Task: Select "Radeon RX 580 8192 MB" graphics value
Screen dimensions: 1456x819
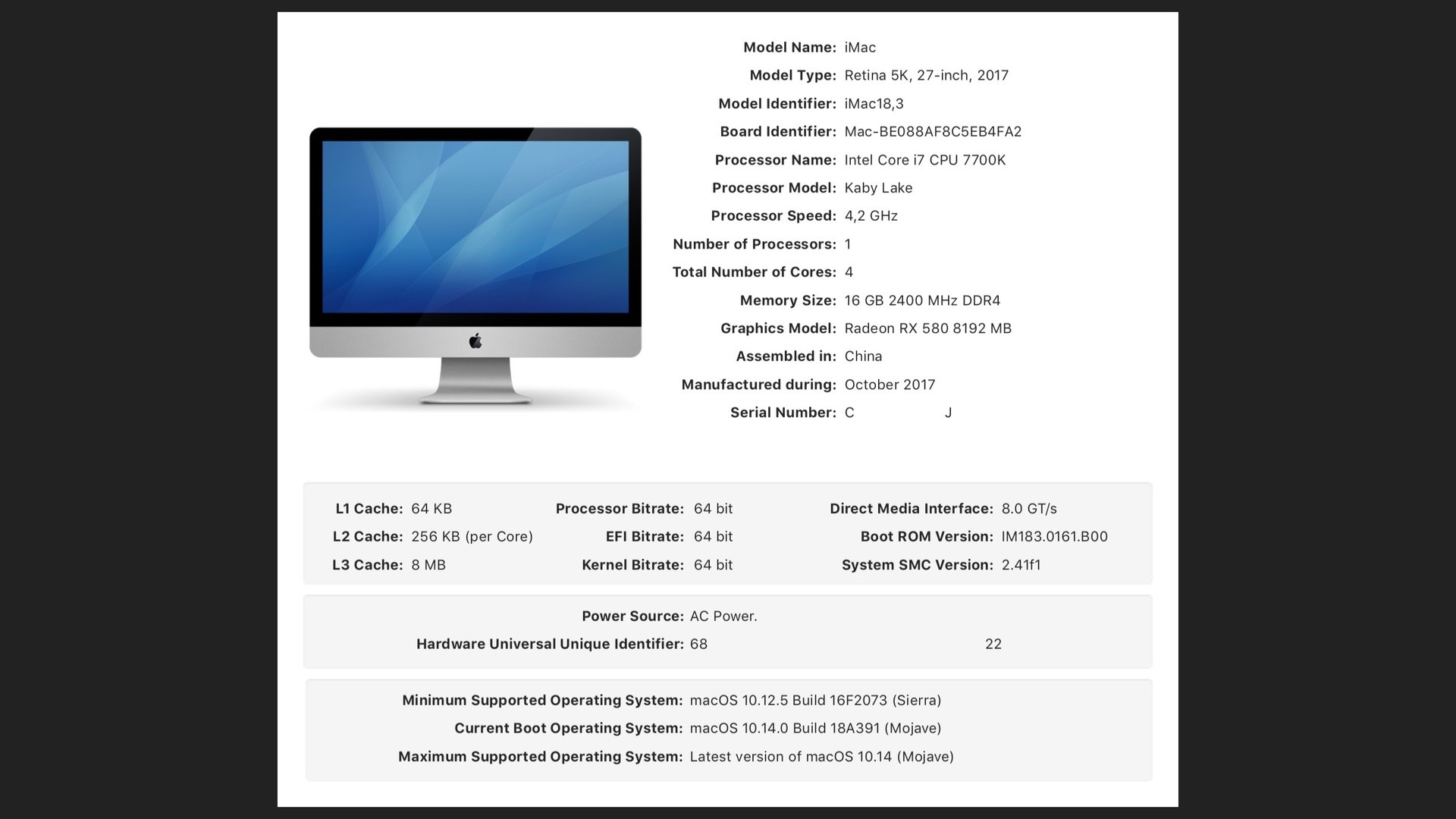Action: [928, 328]
